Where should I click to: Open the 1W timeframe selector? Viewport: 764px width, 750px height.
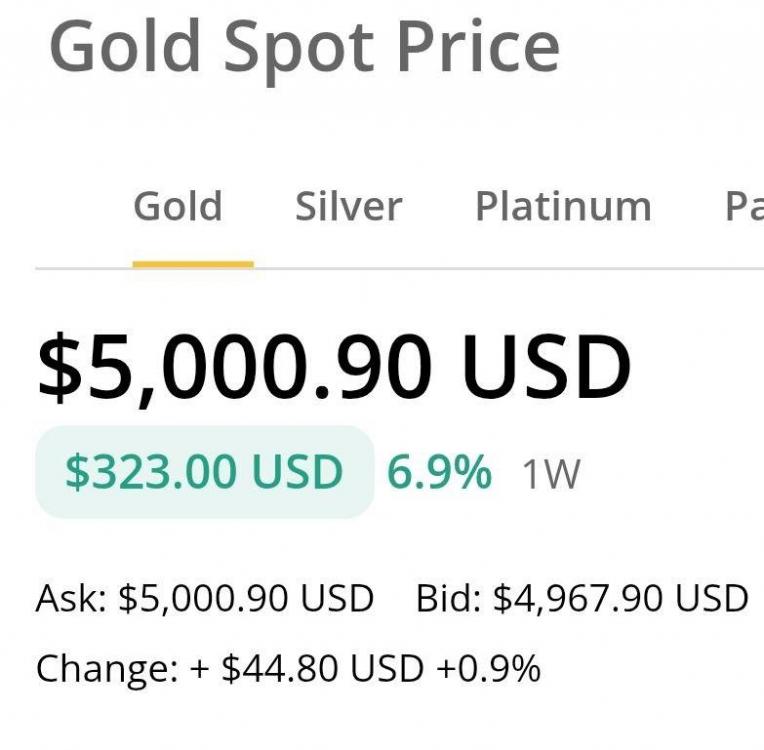(x=551, y=473)
